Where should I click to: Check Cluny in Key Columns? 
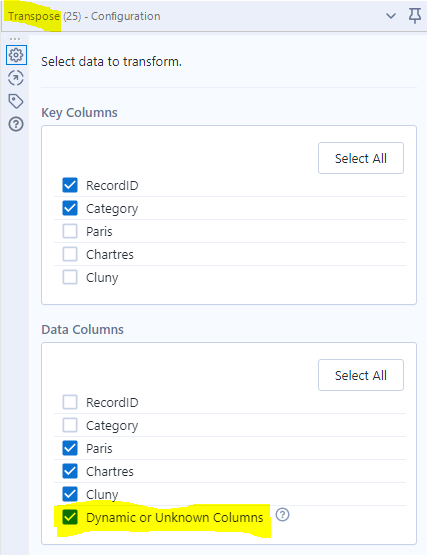pos(70,277)
